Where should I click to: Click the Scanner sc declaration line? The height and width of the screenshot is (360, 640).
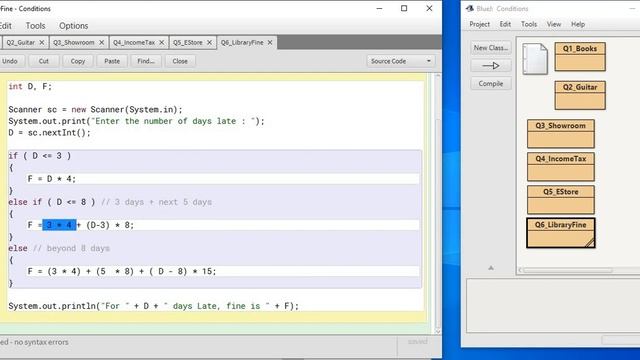(x=96, y=109)
